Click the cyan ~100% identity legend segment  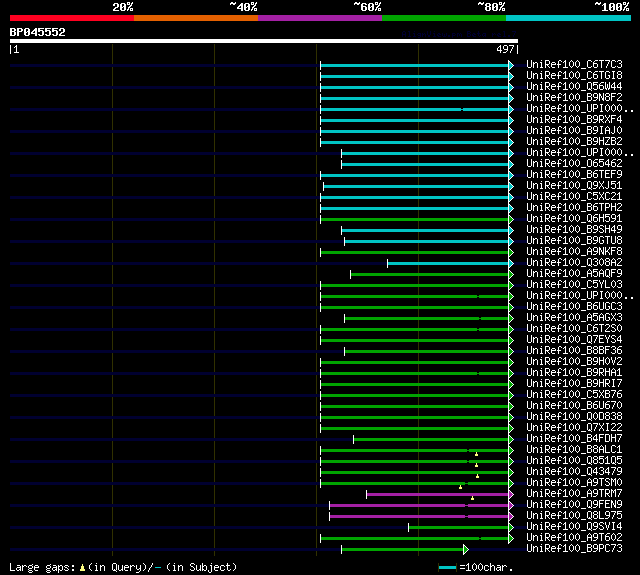568,18
